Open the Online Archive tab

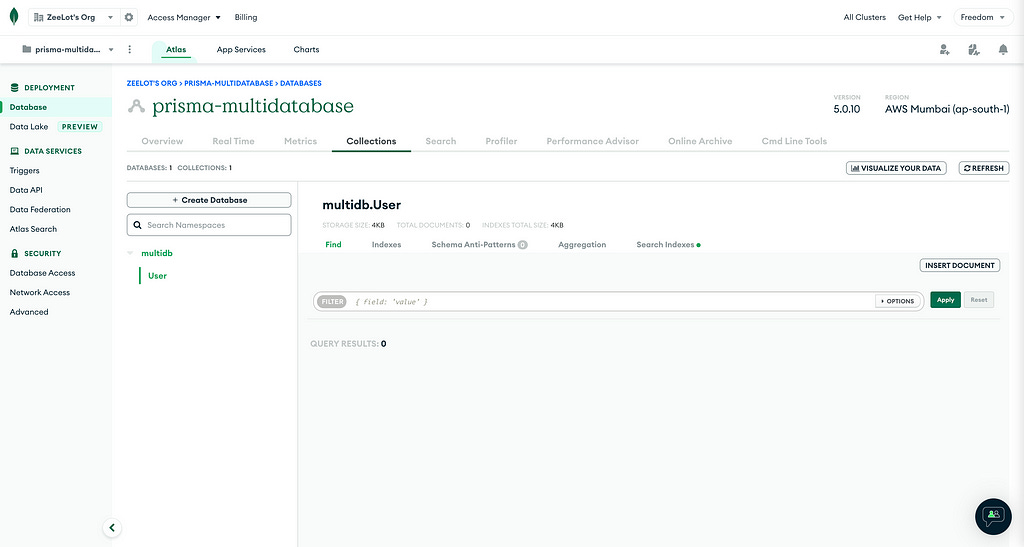pos(700,141)
